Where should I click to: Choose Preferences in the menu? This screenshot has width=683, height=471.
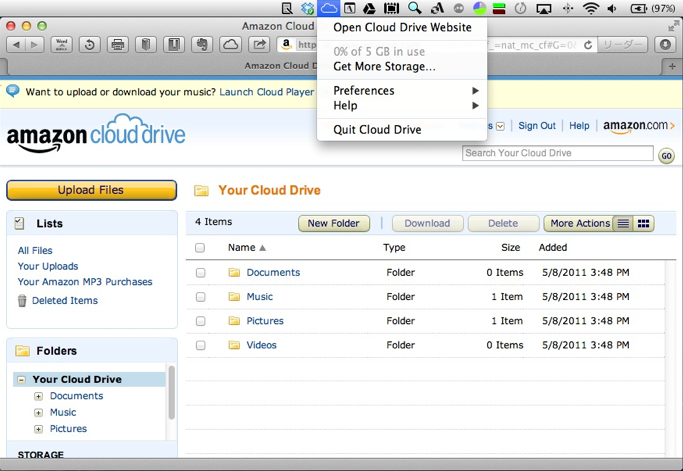coord(402,91)
